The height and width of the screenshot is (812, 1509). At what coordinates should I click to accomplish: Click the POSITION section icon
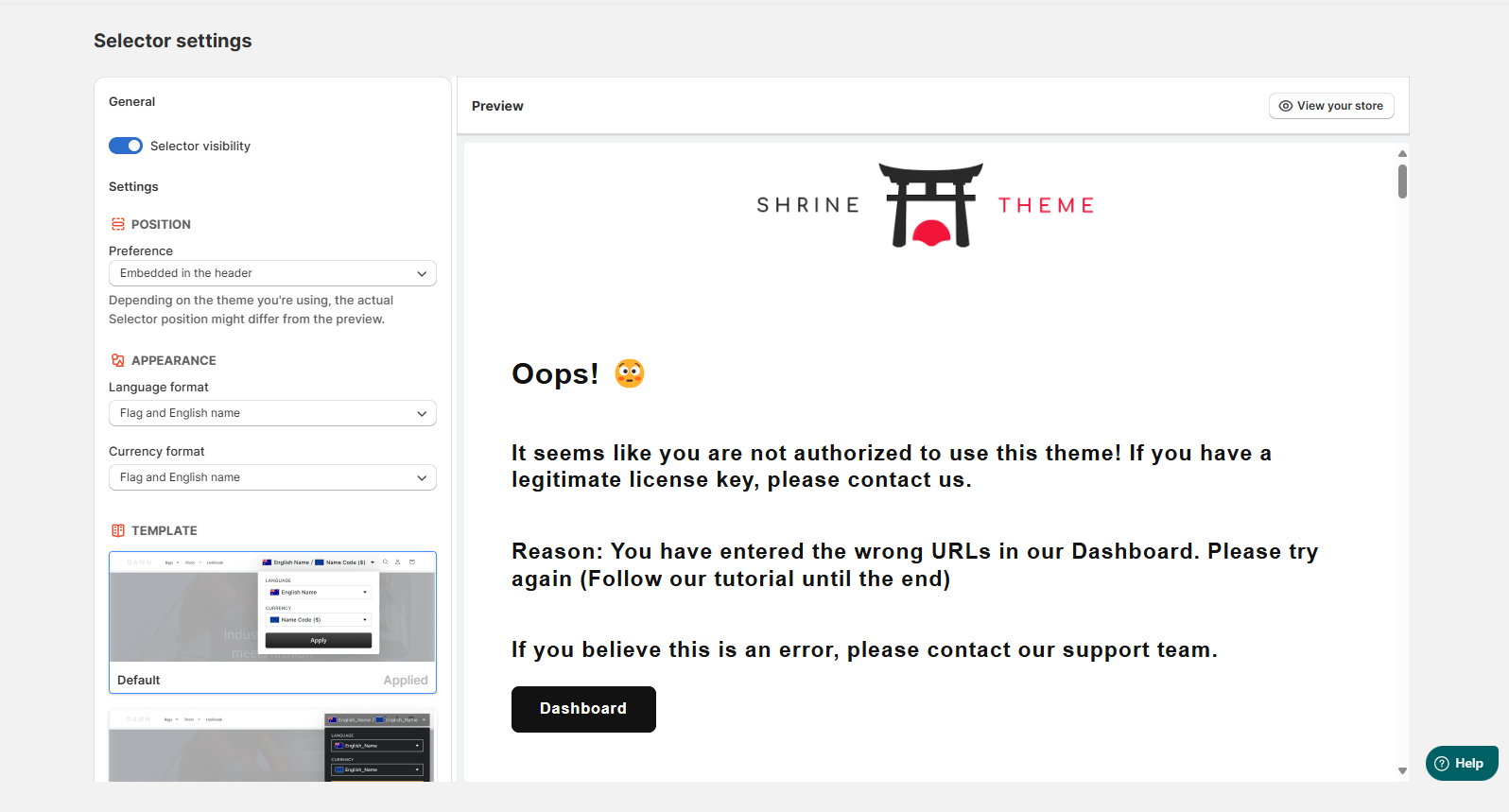(118, 224)
